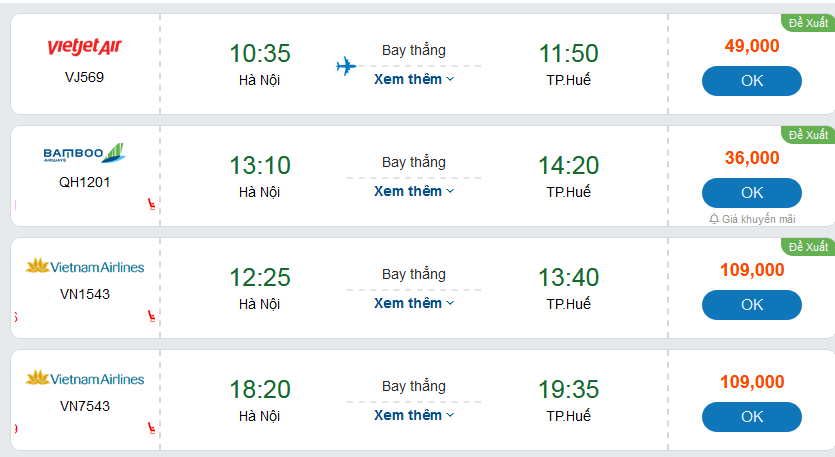Select the 36,000 Bamboo fare with OK

pyautogui.click(x=752, y=192)
